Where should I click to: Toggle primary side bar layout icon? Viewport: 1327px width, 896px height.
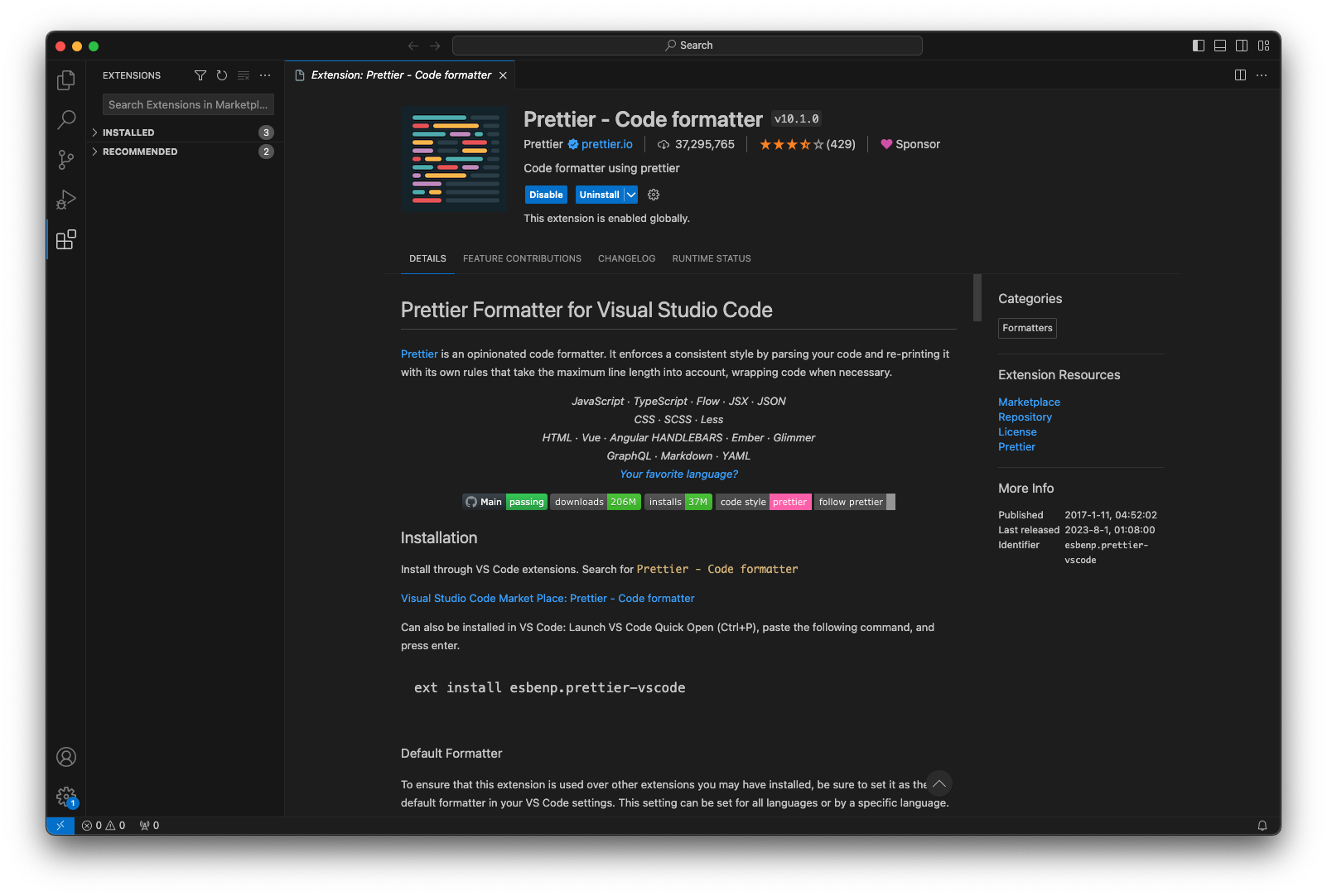tap(1199, 46)
